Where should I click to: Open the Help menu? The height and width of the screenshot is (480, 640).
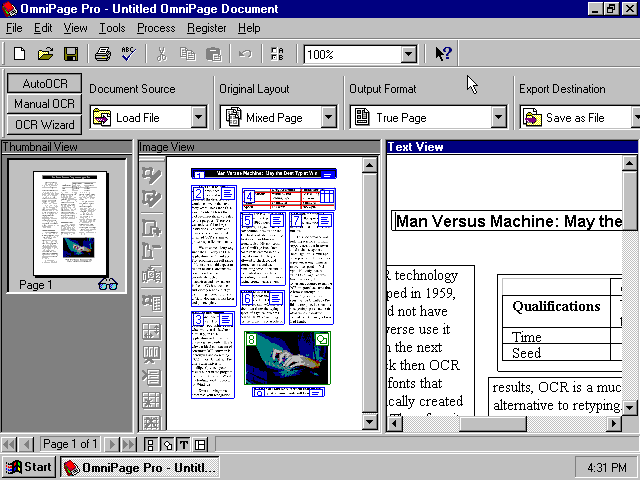[249, 28]
